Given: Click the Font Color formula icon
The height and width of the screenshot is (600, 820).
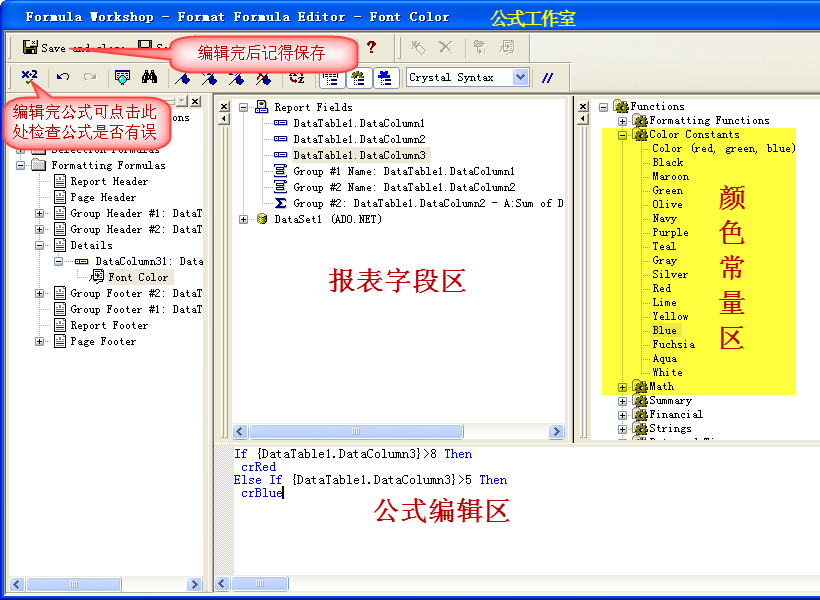Looking at the screenshot, I should pyautogui.click(x=97, y=276).
